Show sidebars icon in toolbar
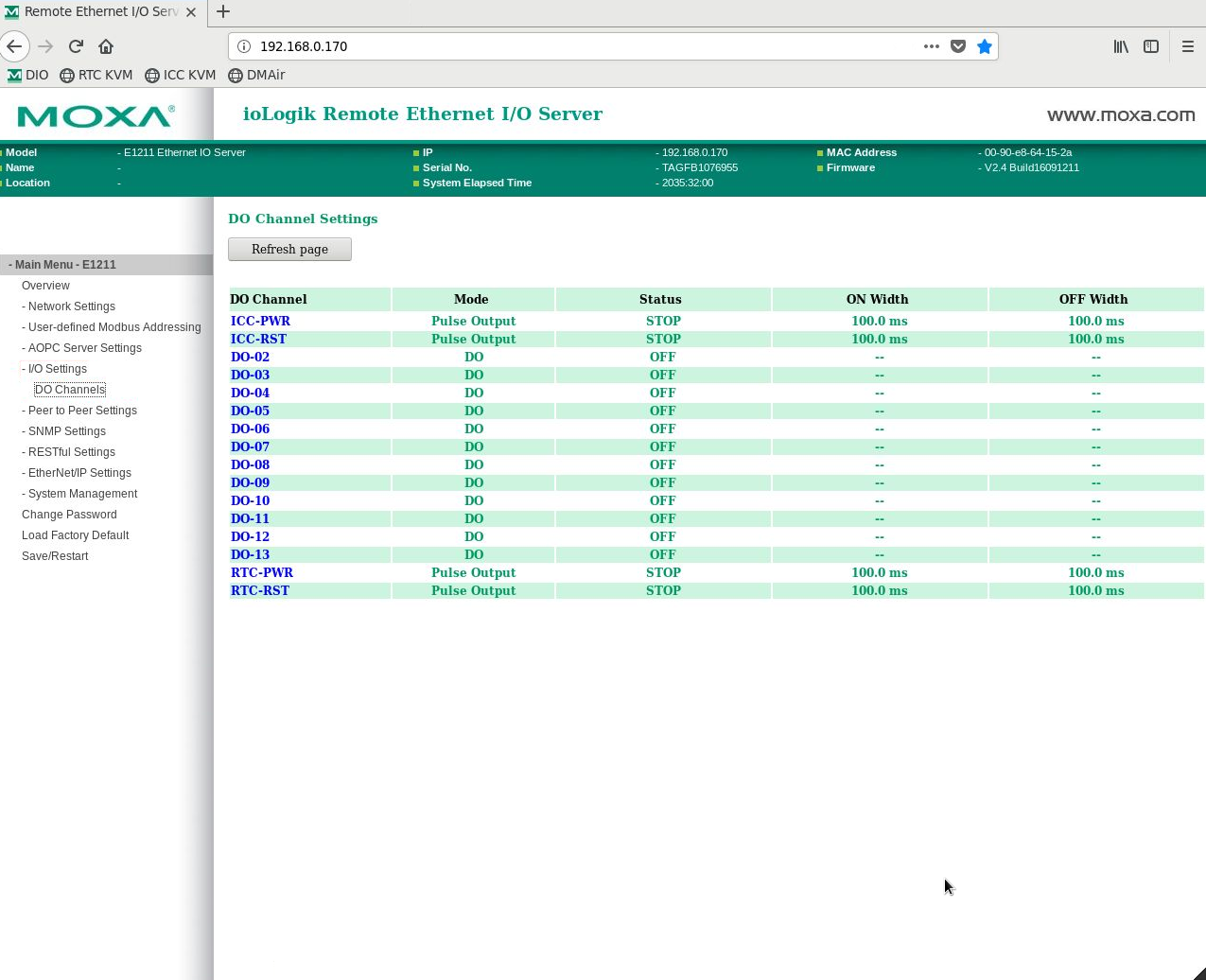Image resolution: width=1206 pixels, height=980 pixels. point(1151,46)
